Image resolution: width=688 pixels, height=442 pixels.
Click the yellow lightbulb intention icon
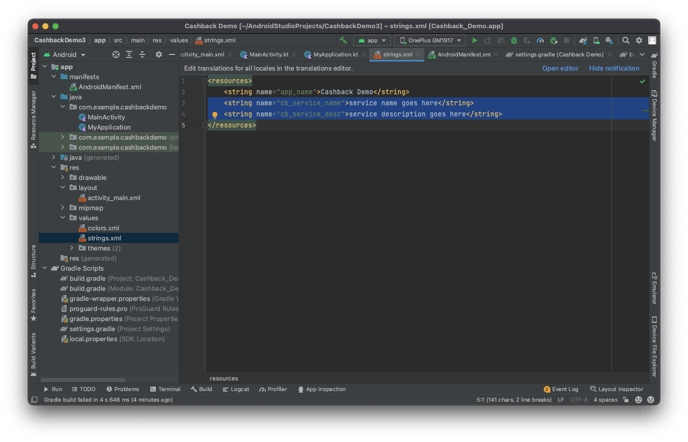(x=214, y=115)
